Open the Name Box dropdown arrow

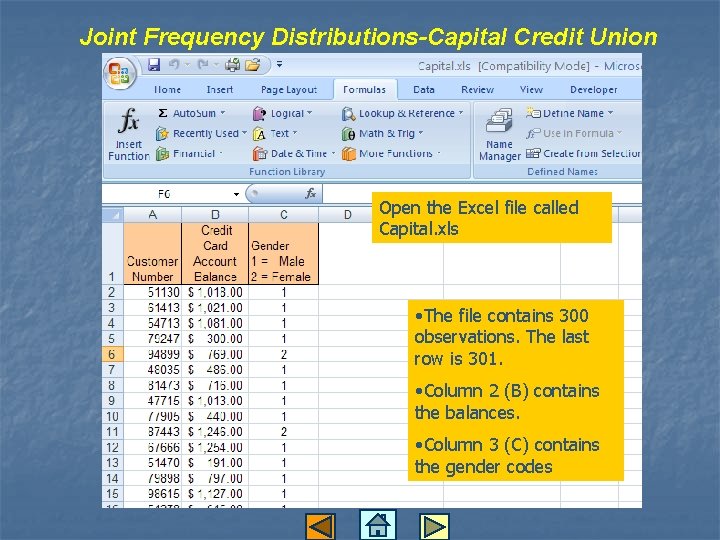236,194
